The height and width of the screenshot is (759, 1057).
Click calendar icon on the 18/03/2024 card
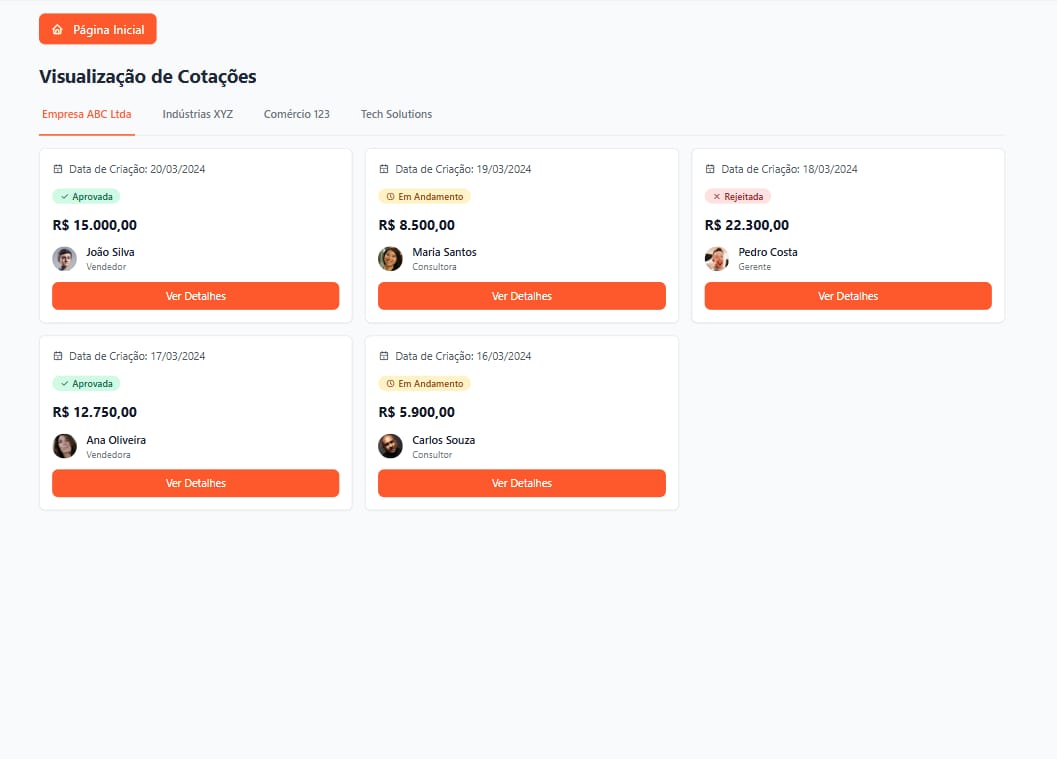coord(710,169)
